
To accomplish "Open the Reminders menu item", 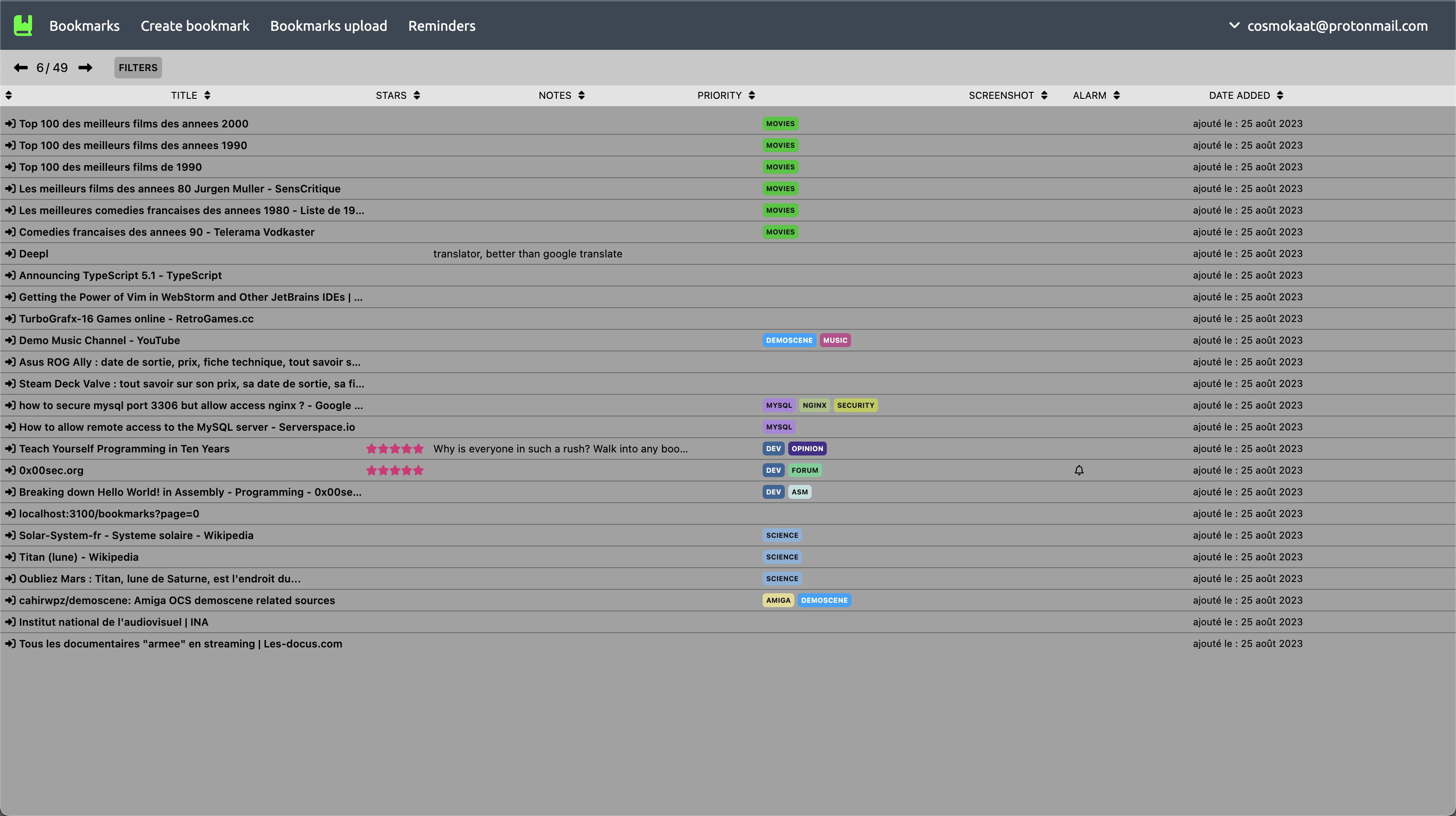I will 442,26.
